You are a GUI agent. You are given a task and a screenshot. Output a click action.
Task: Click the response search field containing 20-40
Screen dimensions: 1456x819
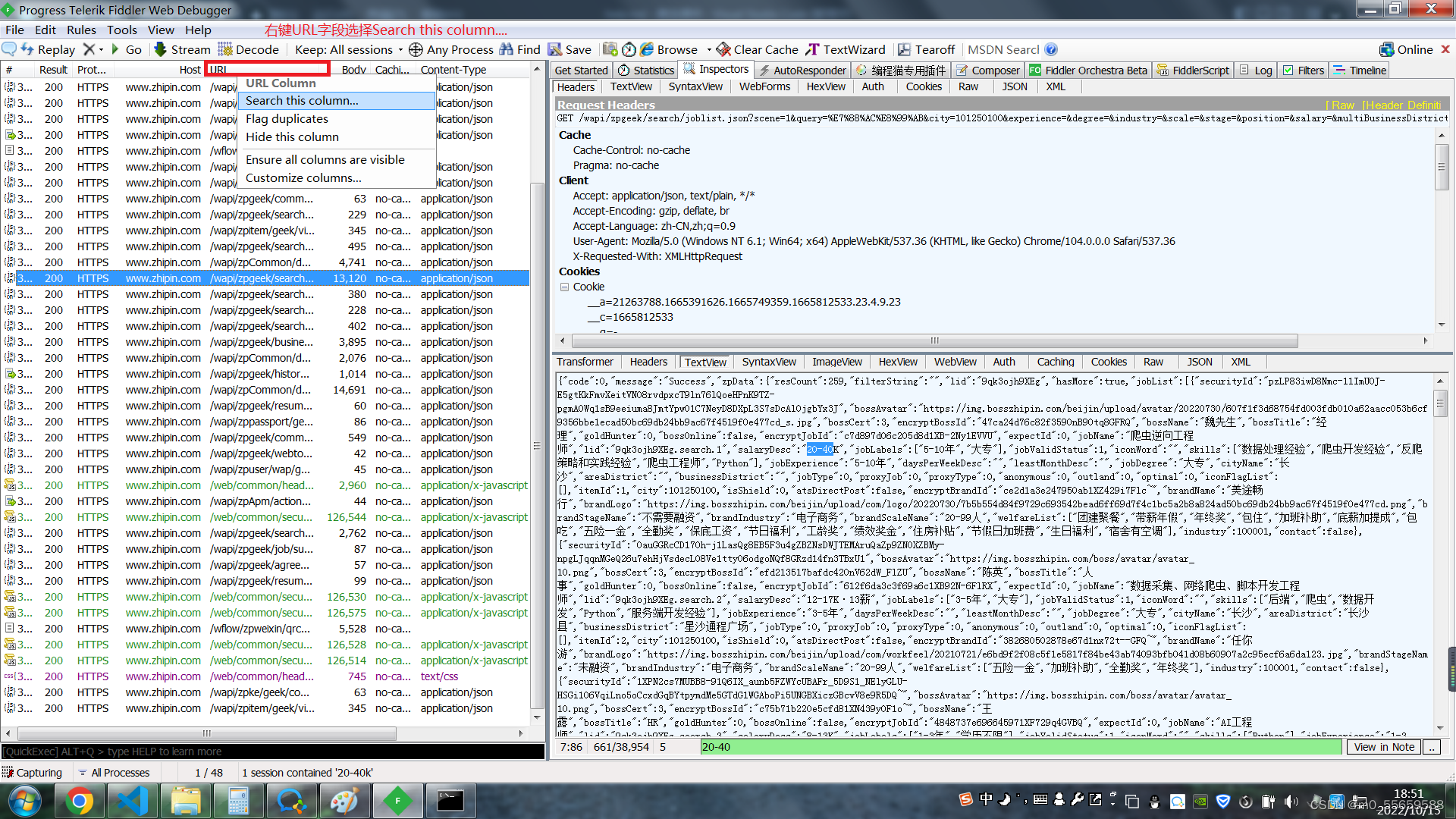tap(1021, 747)
